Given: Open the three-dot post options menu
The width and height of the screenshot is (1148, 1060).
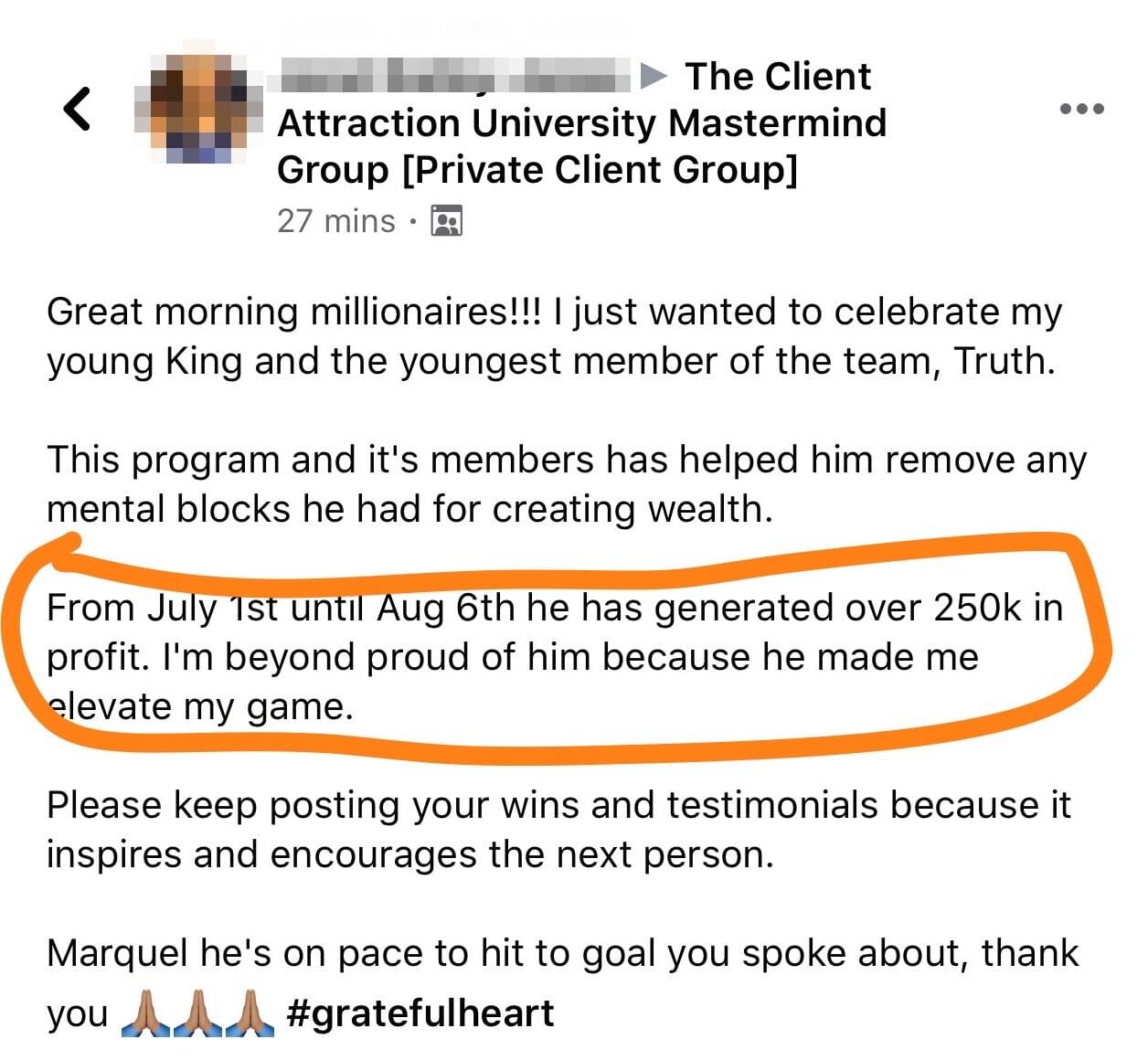Looking at the screenshot, I should coord(1081,109).
